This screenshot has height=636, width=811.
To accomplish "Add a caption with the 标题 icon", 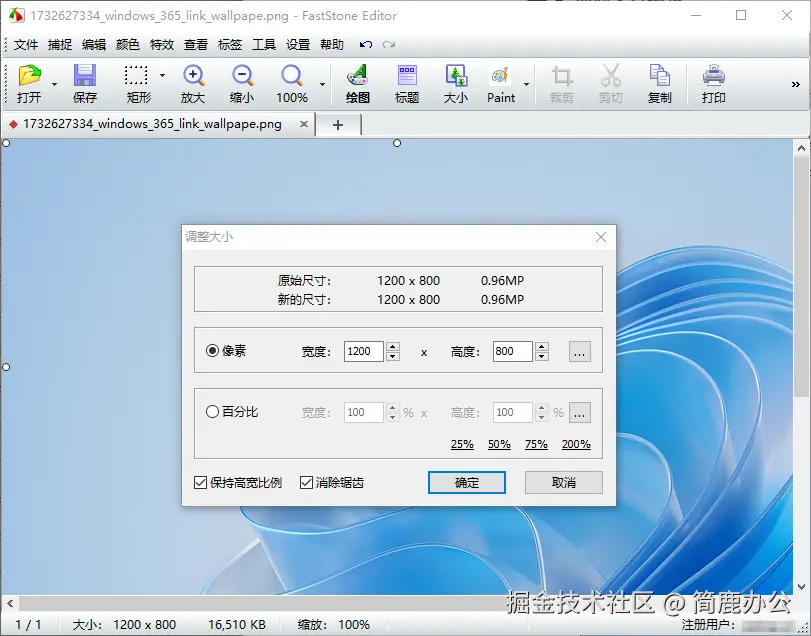I will 407,83.
